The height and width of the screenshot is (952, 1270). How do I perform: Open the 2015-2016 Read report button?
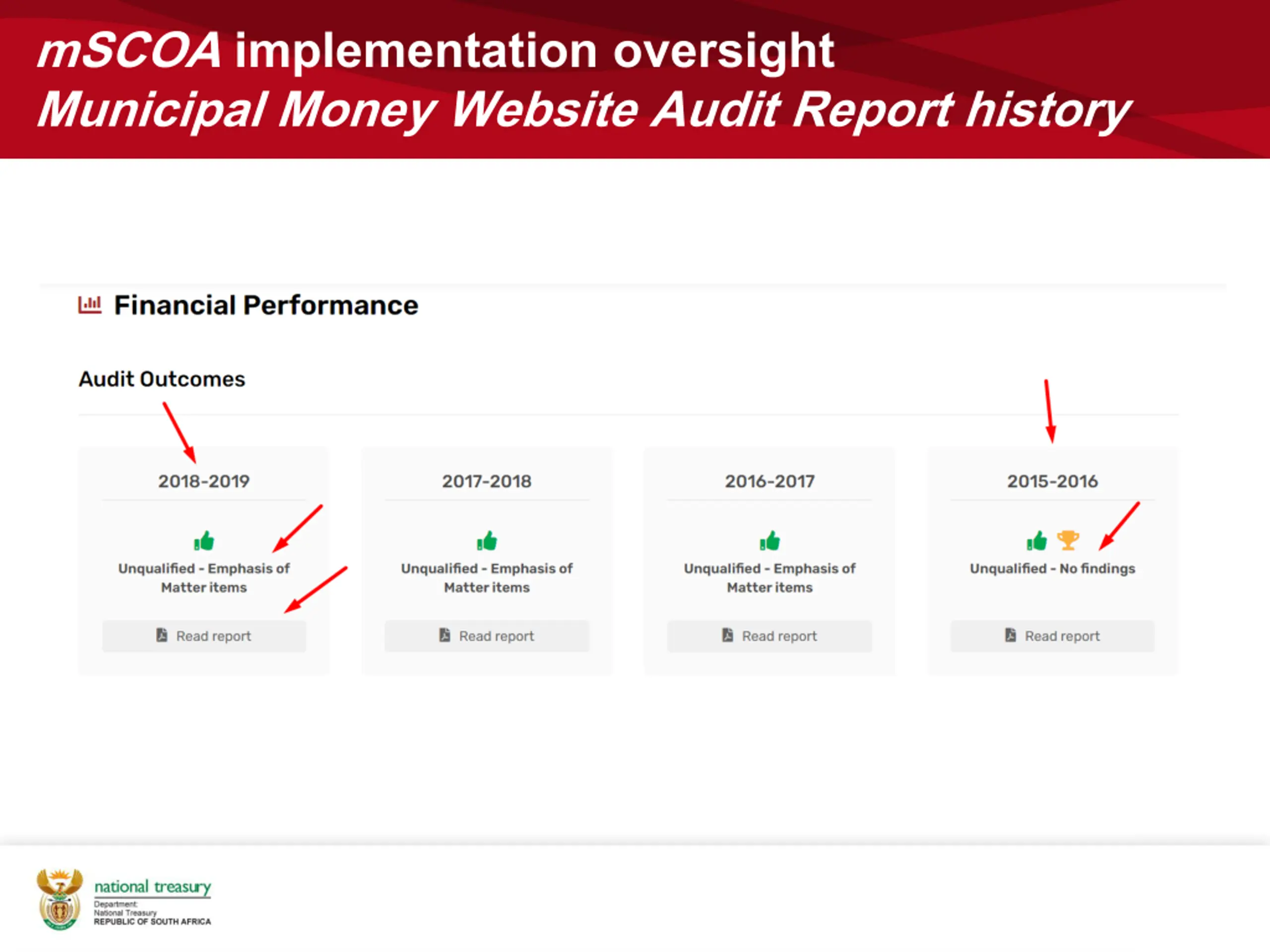(1052, 636)
